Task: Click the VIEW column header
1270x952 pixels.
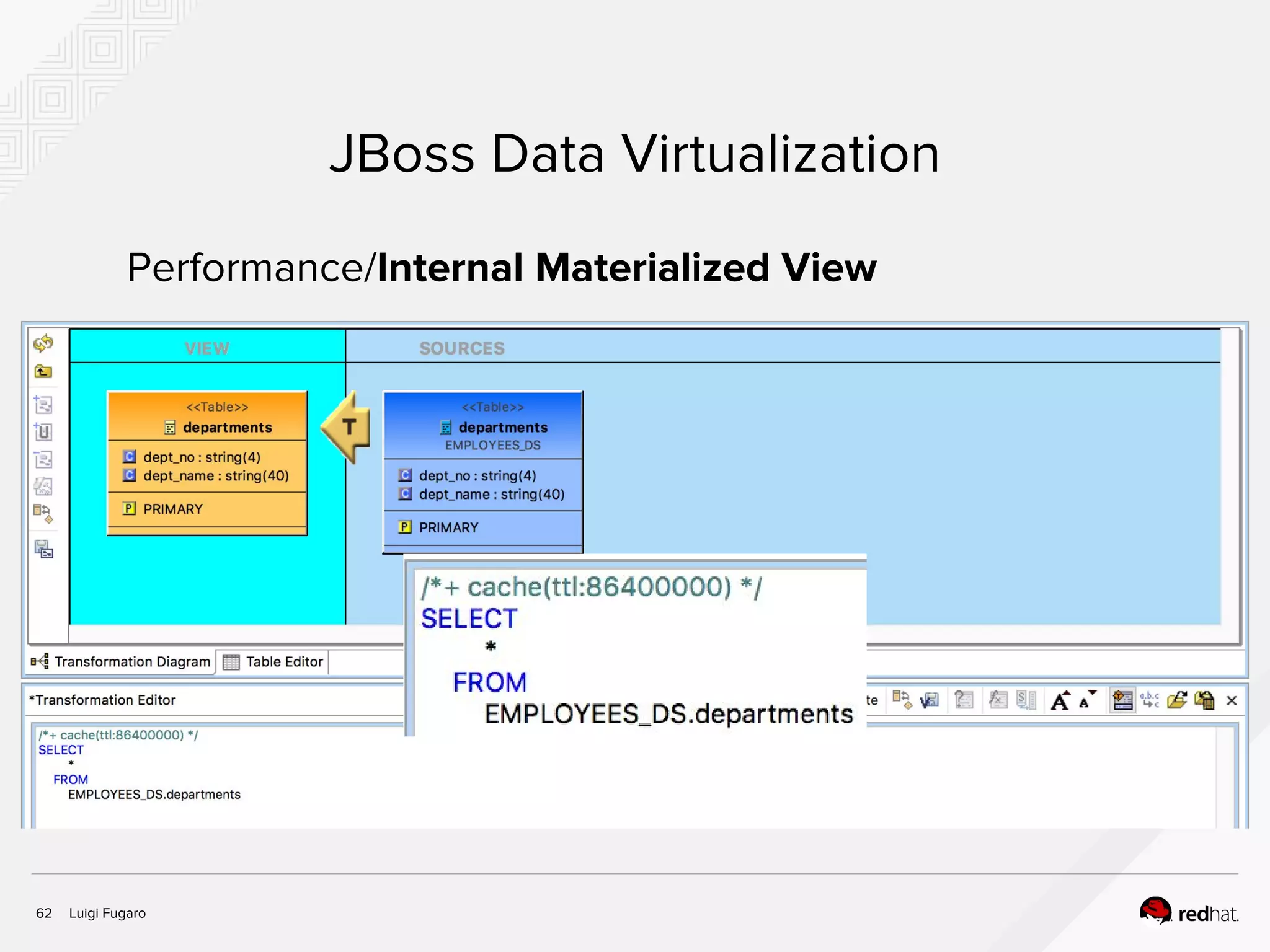Action: tap(207, 348)
